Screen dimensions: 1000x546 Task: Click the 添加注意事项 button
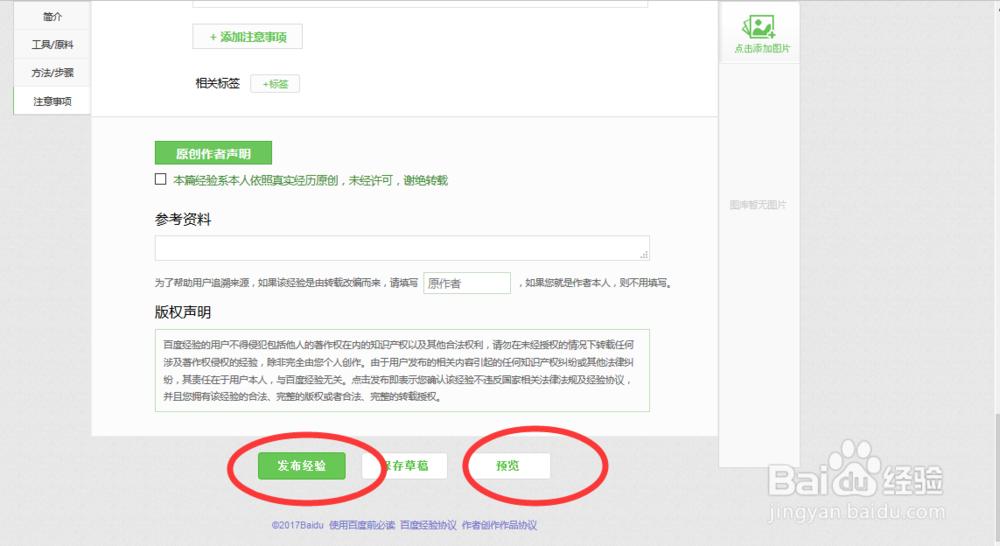click(247, 37)
